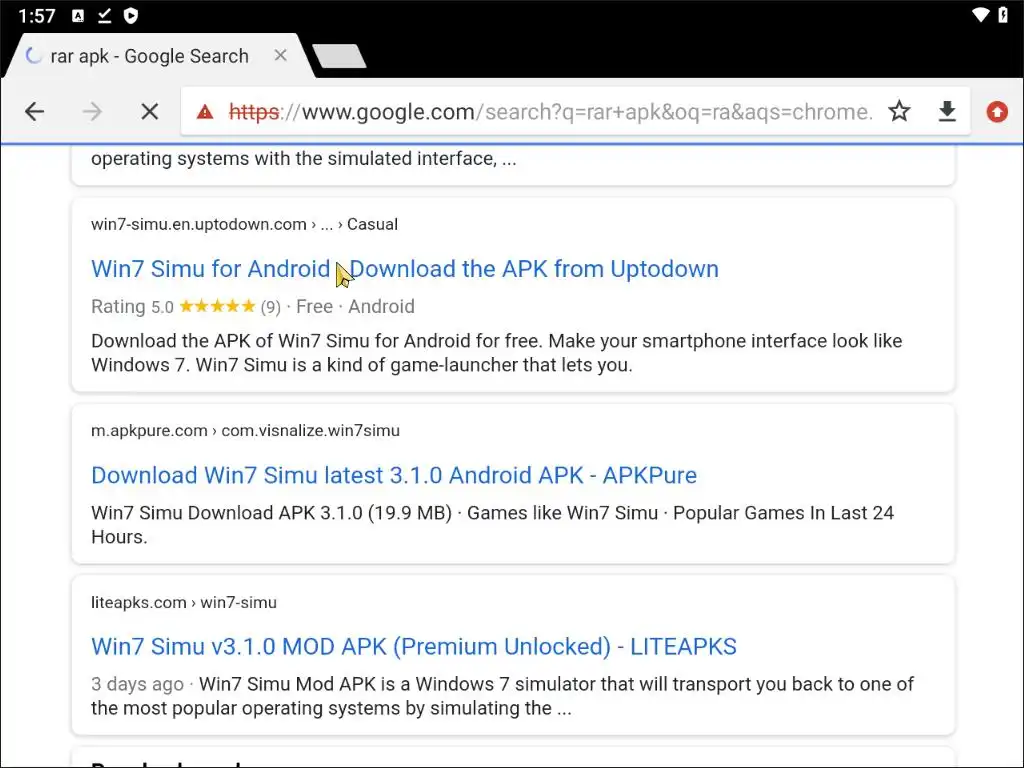
Task: Tap the battery status icon
Action: coord(1003,15)
